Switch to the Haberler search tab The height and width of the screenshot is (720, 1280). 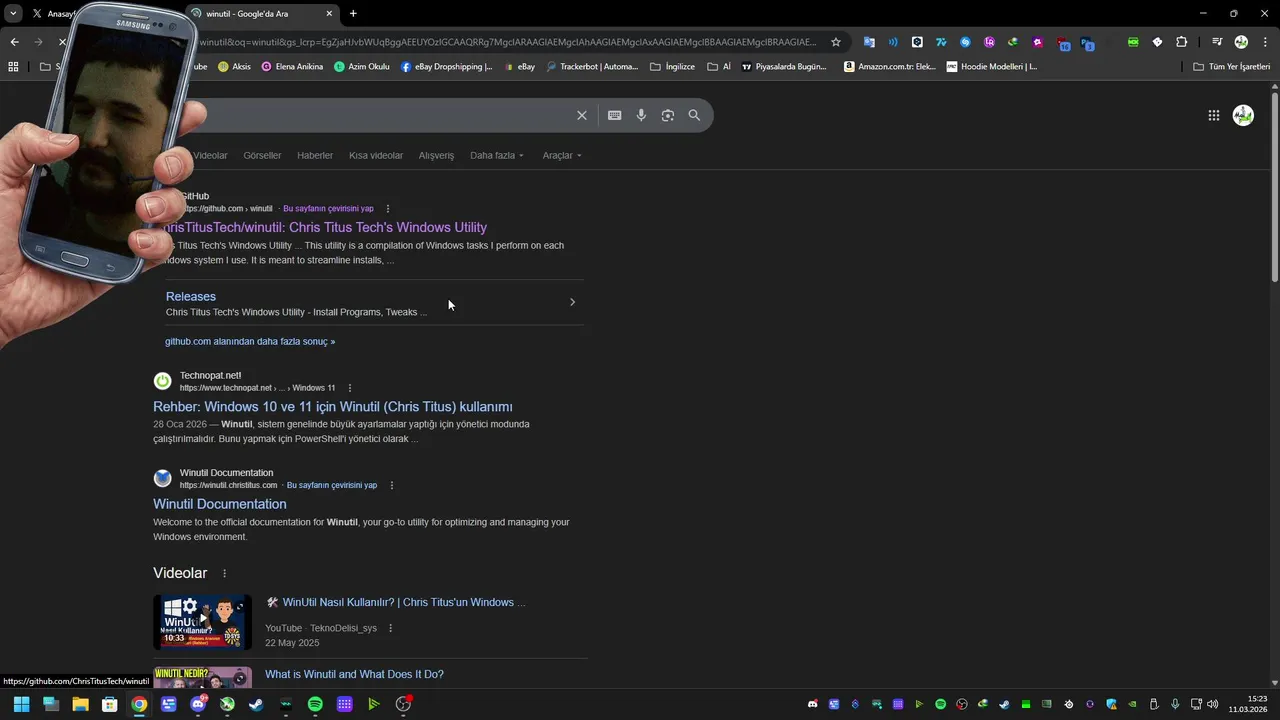pos(315,155)
